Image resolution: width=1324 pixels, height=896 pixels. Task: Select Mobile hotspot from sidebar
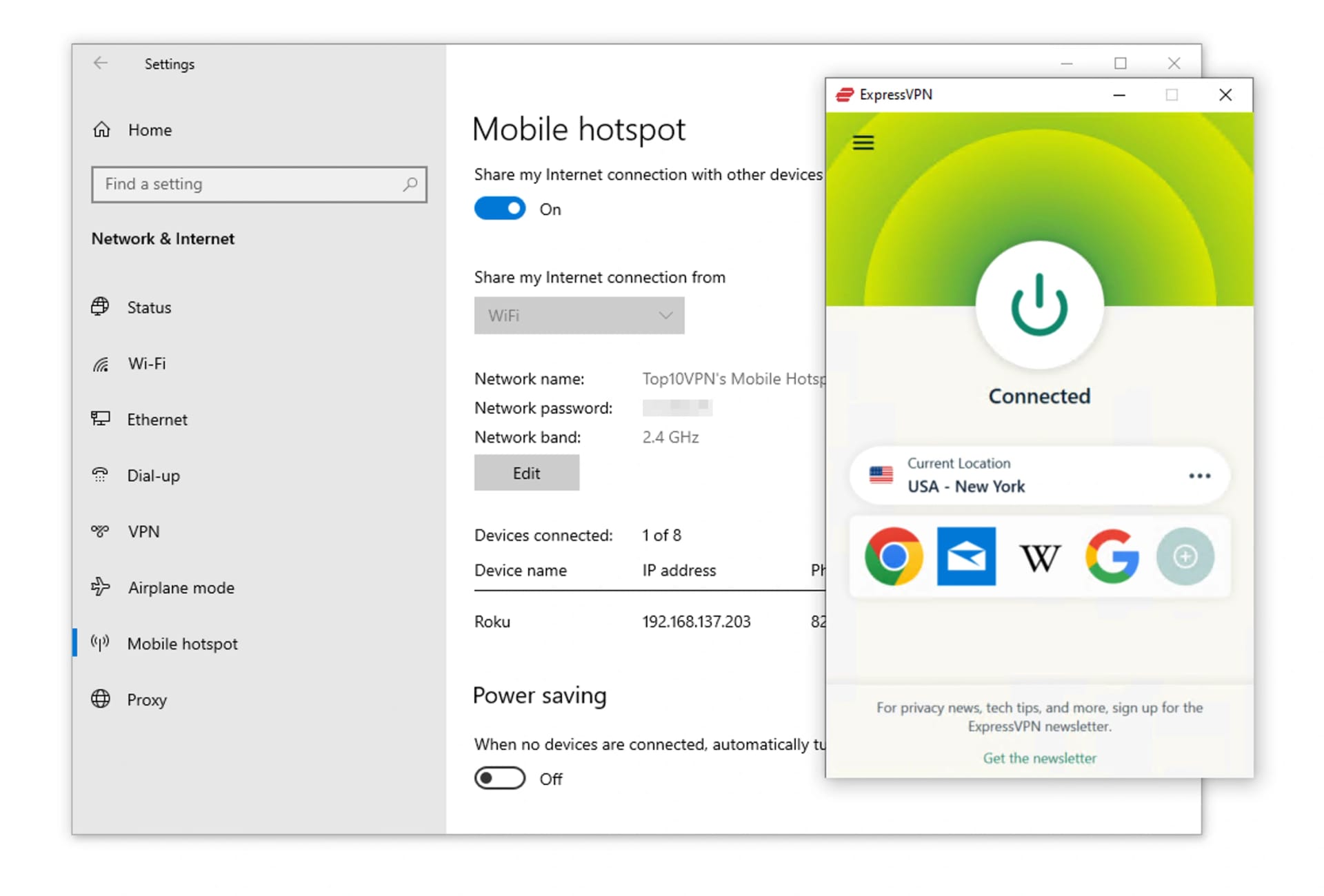coord(183,643)
